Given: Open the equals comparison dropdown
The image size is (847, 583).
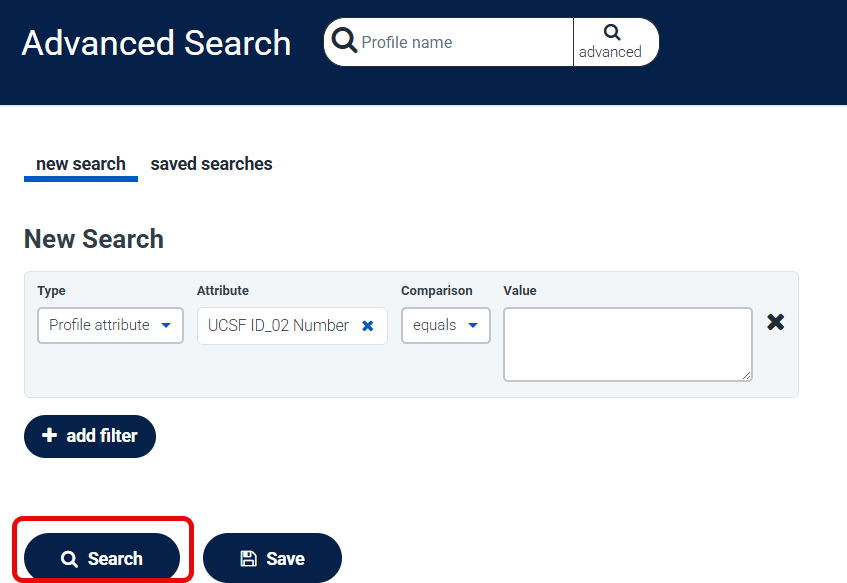Looking at the screenshot, I should coord(445,325).
